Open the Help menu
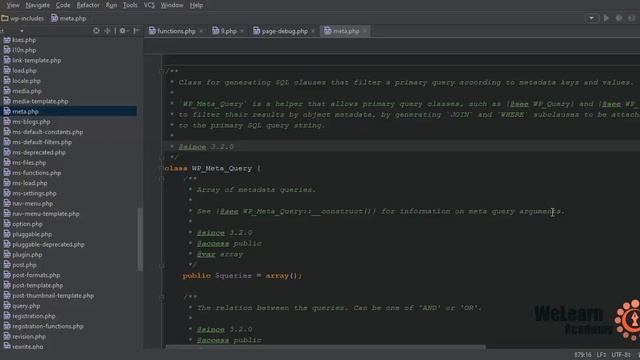Viewport: 640px width, 360px height. [x=196, y=5]
